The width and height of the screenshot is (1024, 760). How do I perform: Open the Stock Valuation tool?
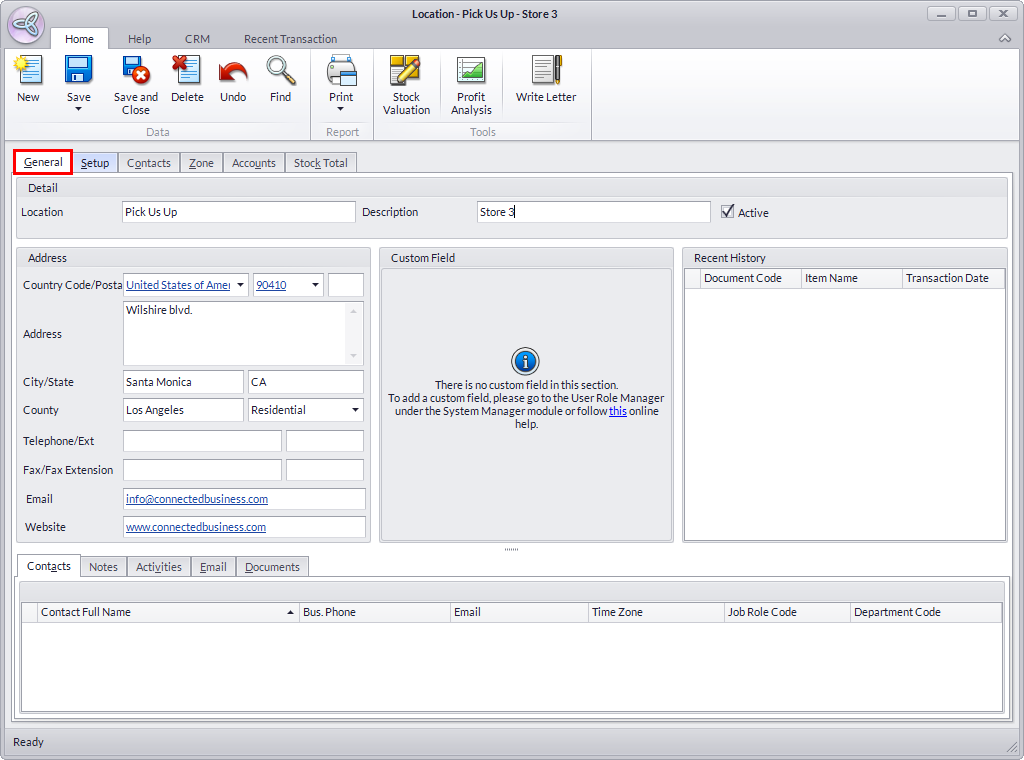(x=406, y=71)
